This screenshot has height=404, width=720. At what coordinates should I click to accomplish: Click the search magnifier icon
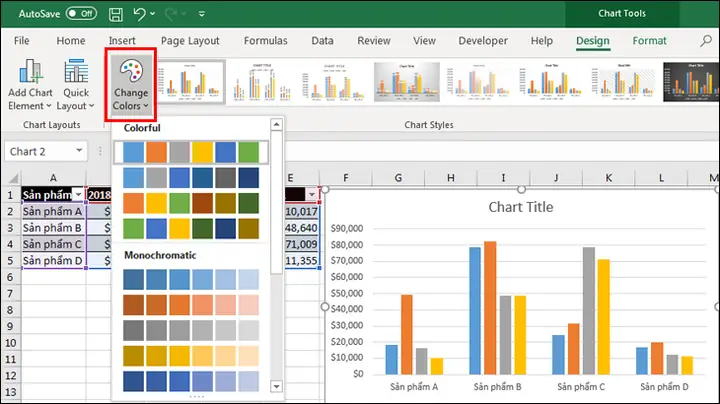[706, 41]
